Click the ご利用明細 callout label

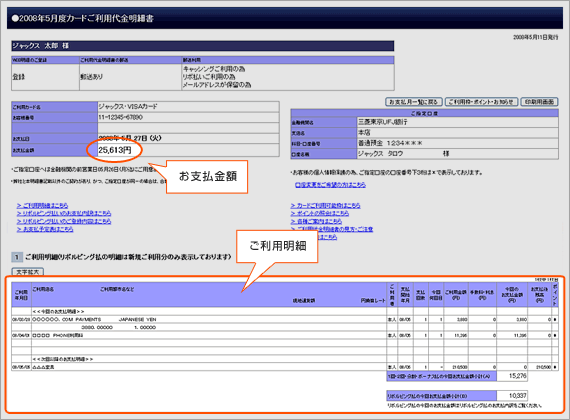[x=277, y=246]
